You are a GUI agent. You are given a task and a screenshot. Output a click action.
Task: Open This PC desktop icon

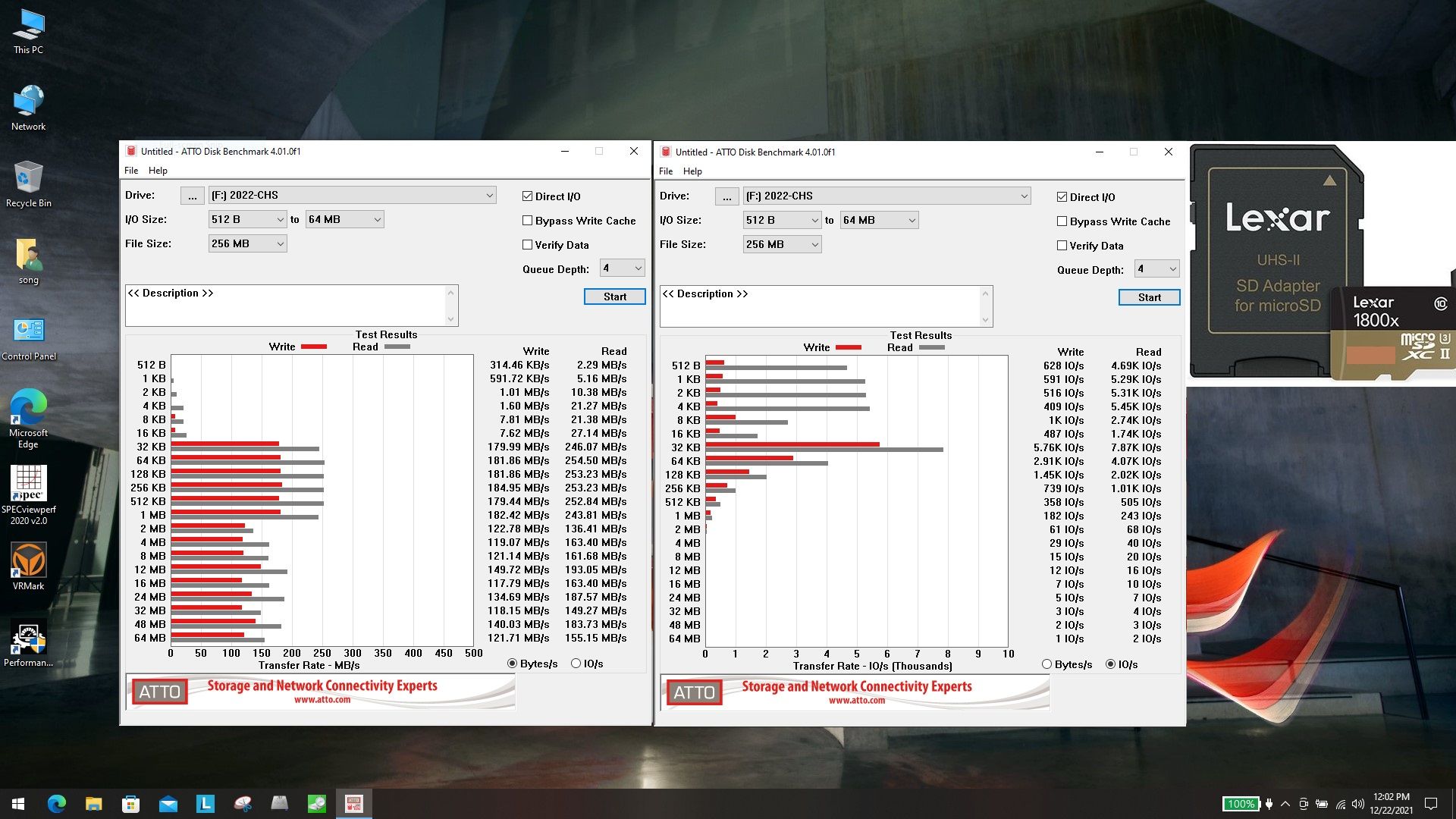[x=29, y=32]
